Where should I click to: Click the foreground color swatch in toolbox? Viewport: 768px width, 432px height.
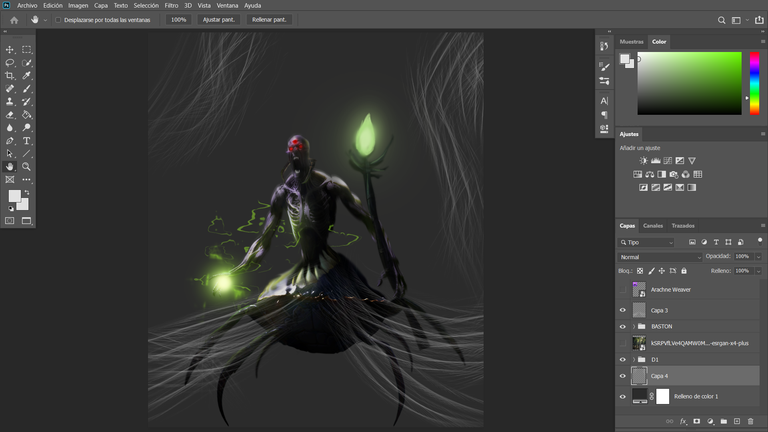tap(14, 196)
